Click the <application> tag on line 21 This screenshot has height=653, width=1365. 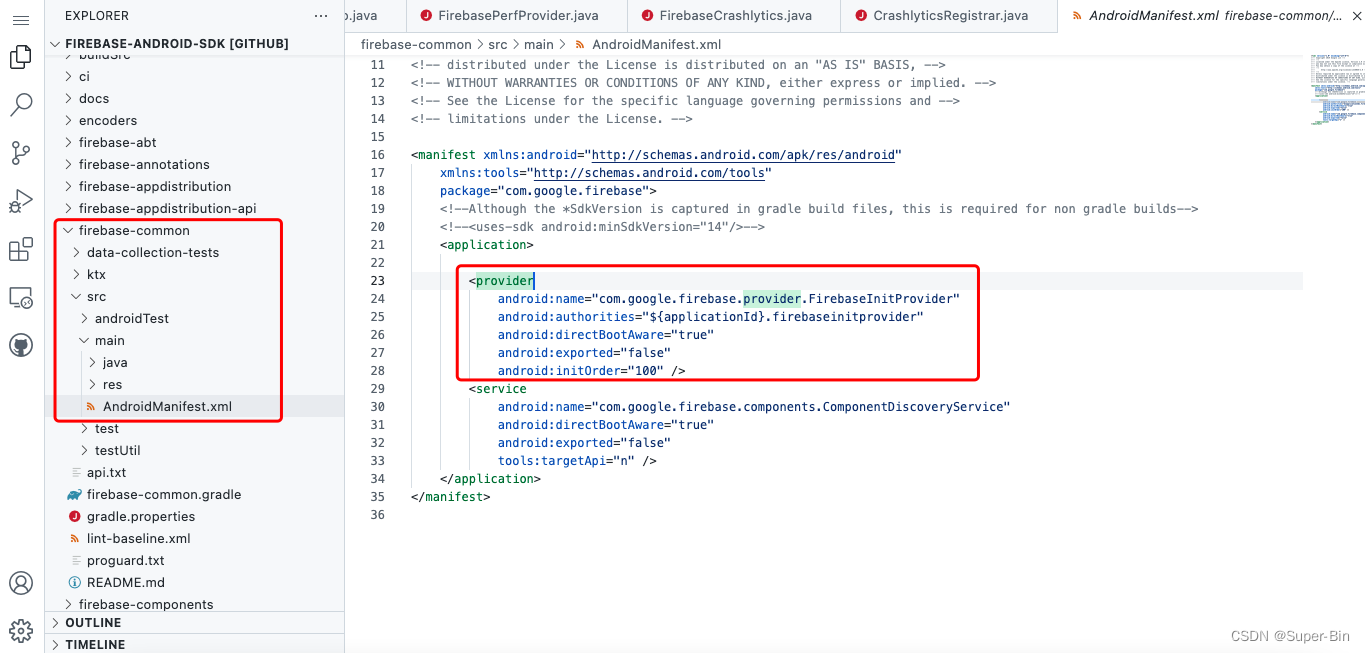point(486,245)
